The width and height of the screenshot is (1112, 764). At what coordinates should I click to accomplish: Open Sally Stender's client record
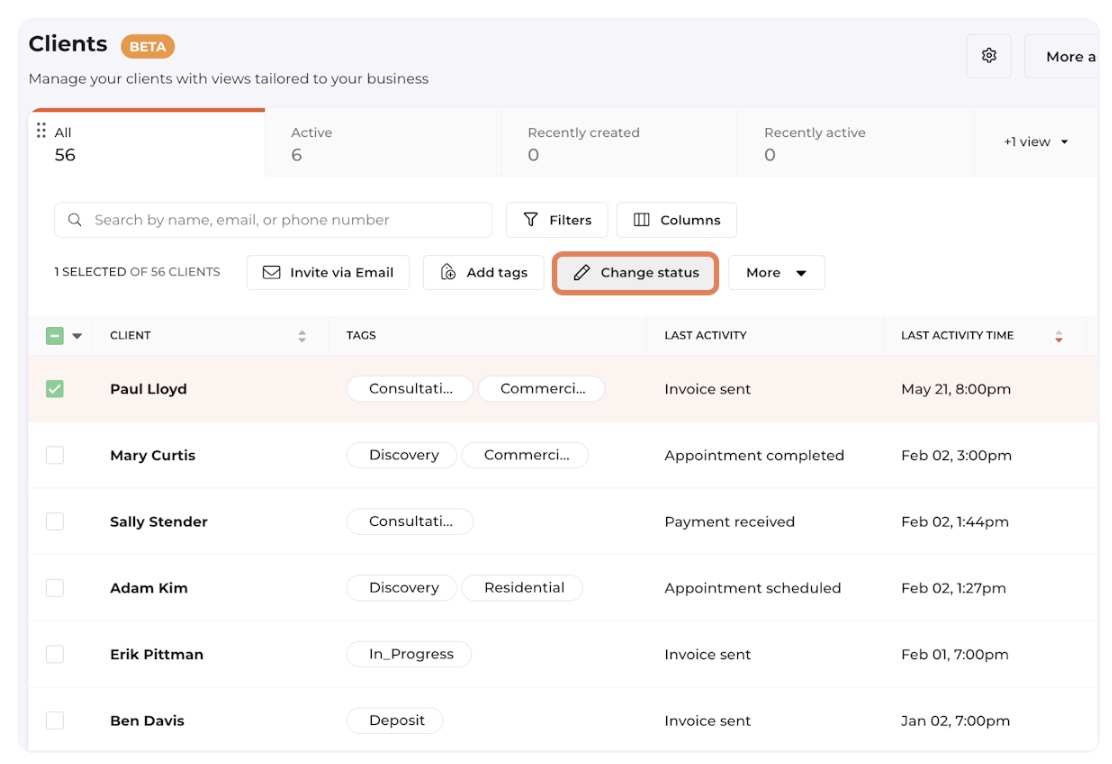pyautogui.click(x=159, y=521)
